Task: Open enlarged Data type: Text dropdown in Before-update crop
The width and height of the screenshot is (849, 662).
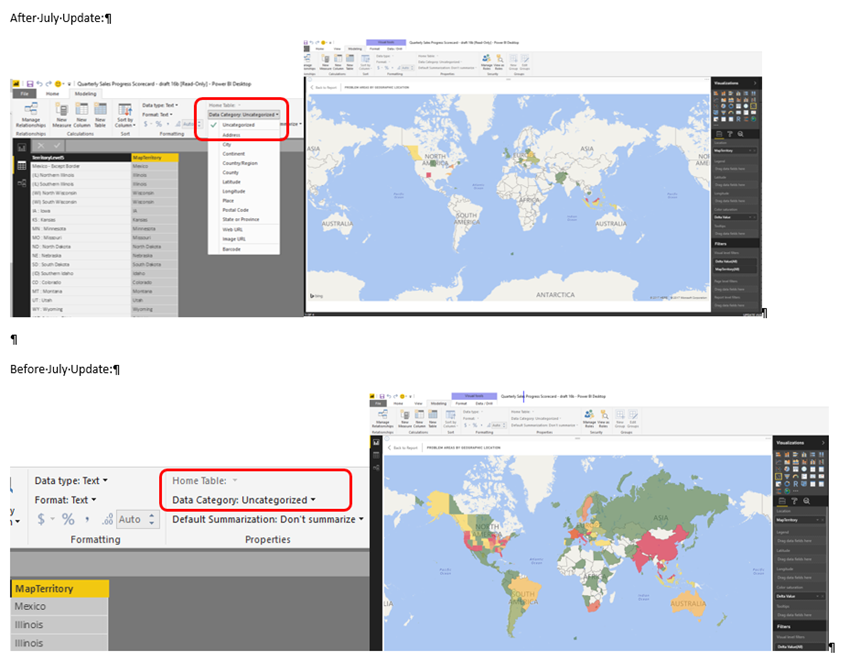Action: tap(71, 481)
